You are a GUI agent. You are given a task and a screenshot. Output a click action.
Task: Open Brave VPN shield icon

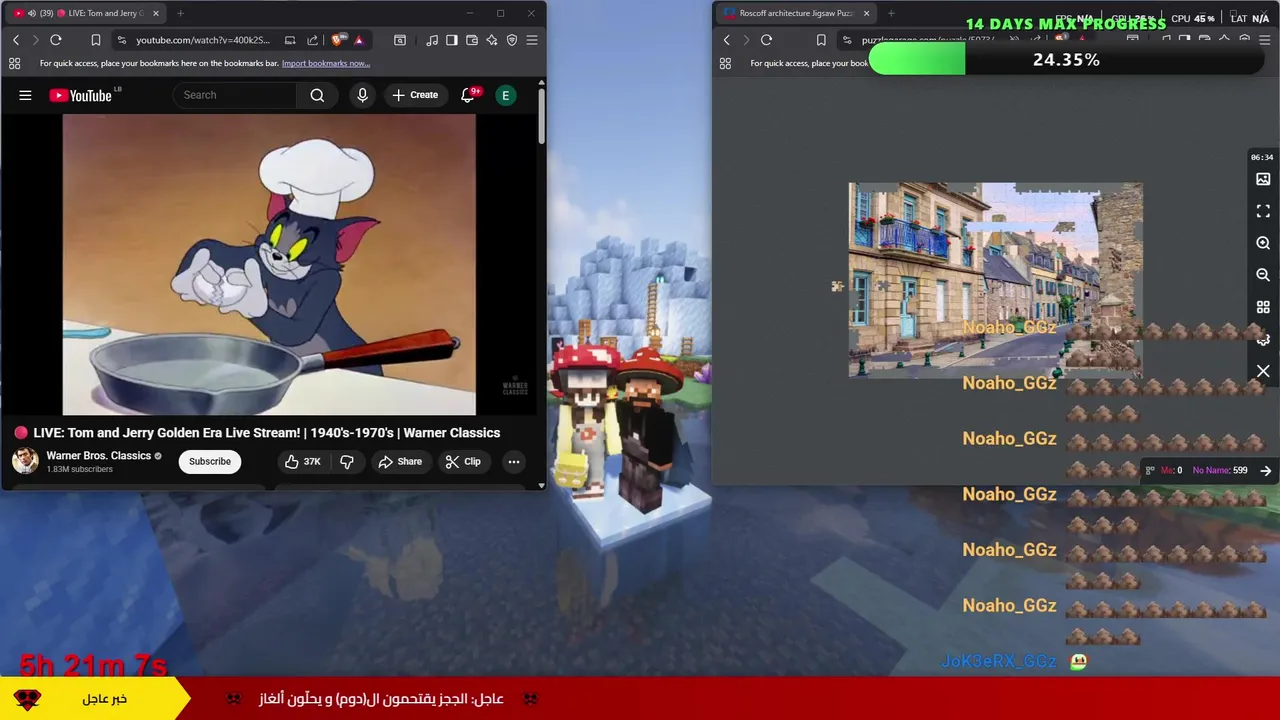click(512, 40)
